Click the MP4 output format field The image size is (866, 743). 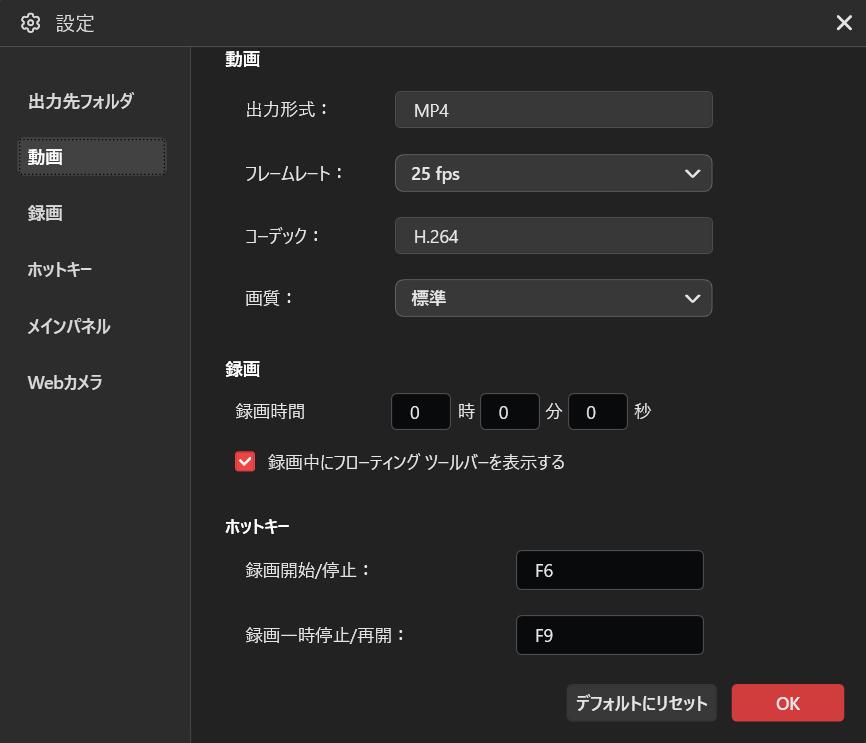553,109
